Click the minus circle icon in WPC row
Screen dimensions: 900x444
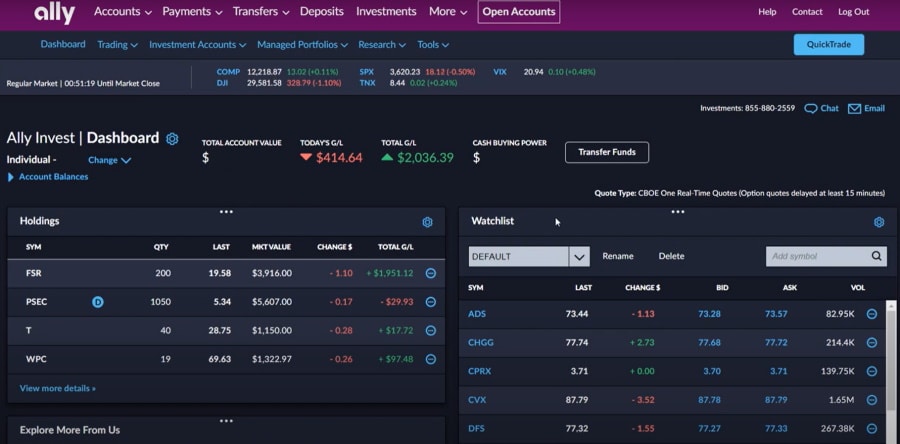point(430,360)
